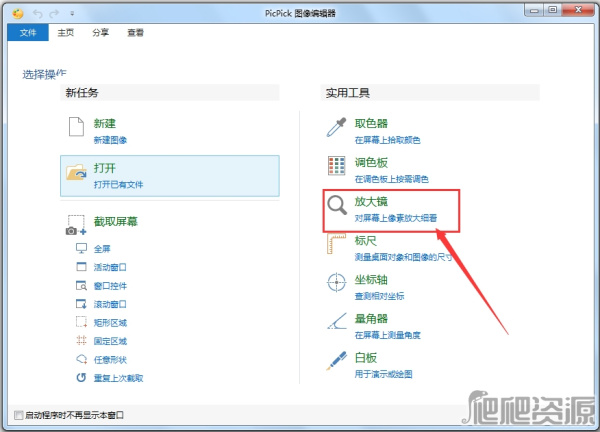This screenshot has width=600, height=432.
Task: Click the folder icon for 打开
Action: (76, 172)
